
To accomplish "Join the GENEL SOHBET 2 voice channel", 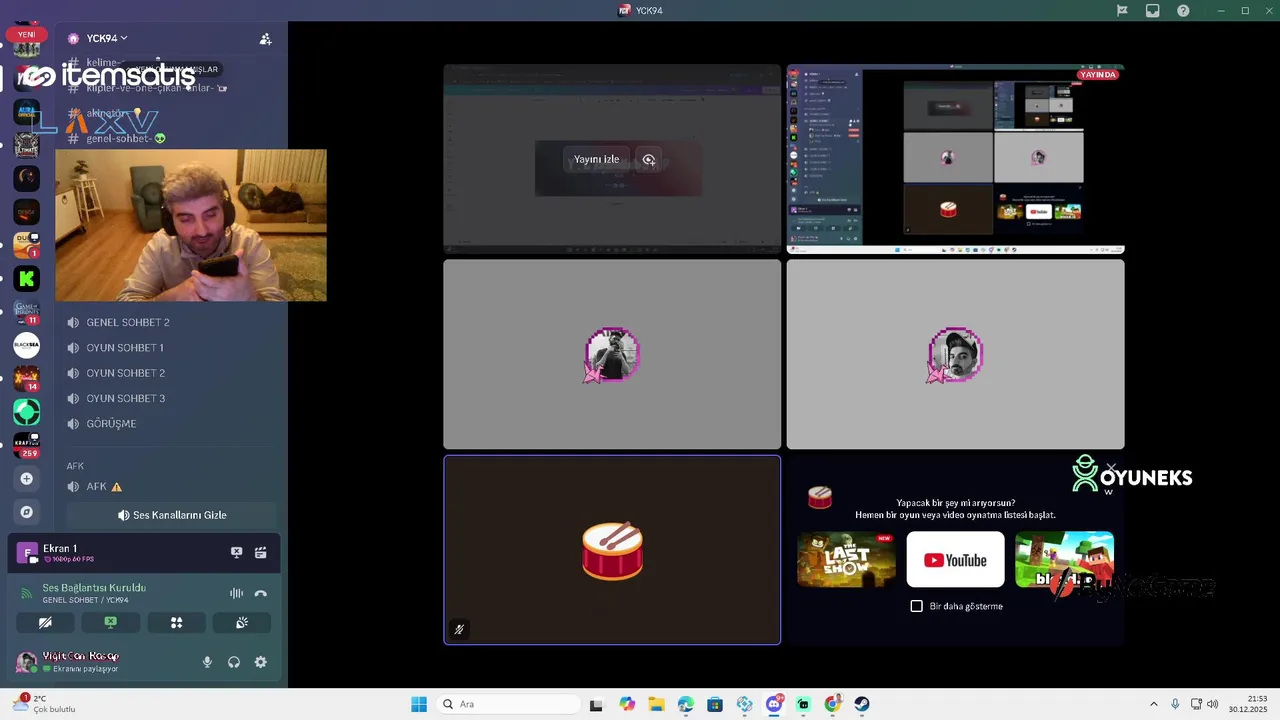I will (x=168, y=322).
